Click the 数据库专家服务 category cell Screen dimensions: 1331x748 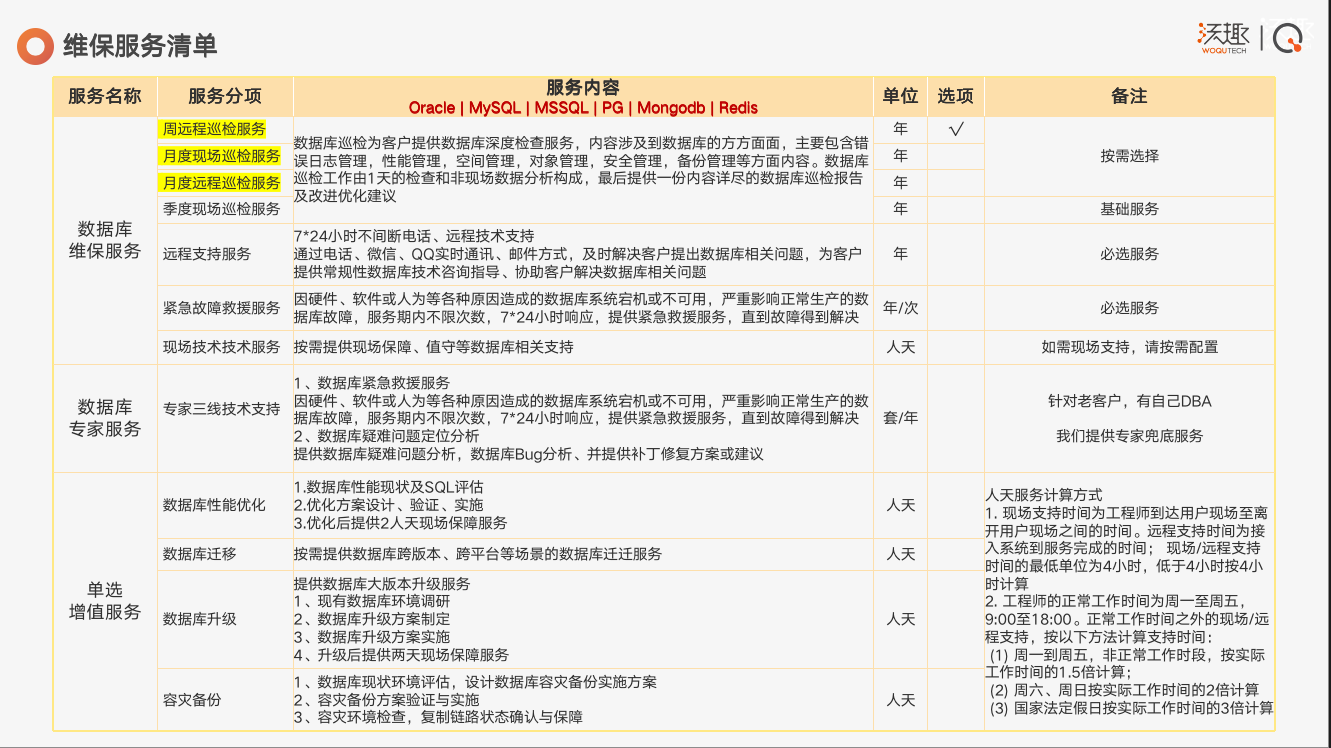tap(105, 418)
